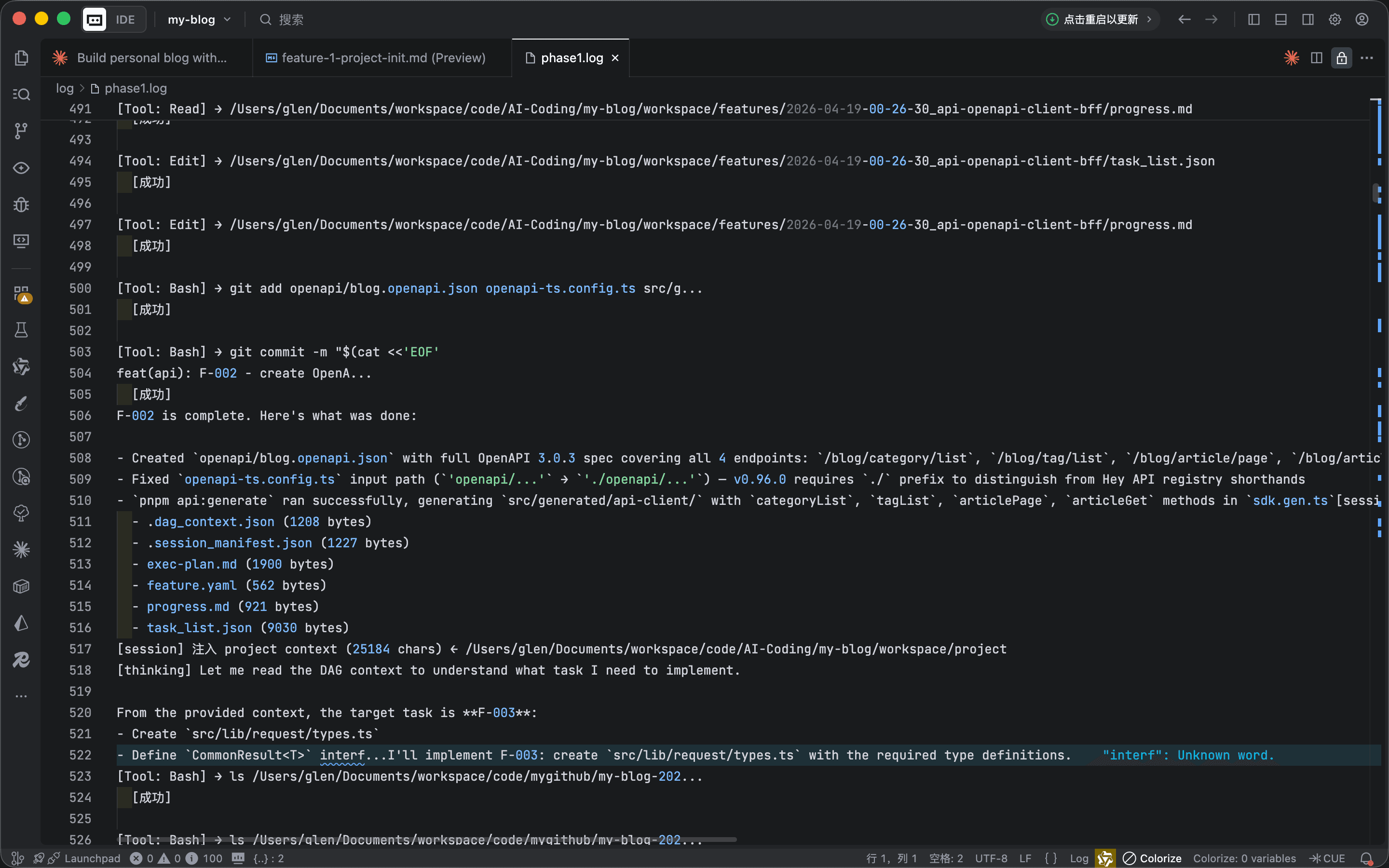Click the source control icon in status bar
This screenshot has height=868, width=1389.
click(18, 858)
